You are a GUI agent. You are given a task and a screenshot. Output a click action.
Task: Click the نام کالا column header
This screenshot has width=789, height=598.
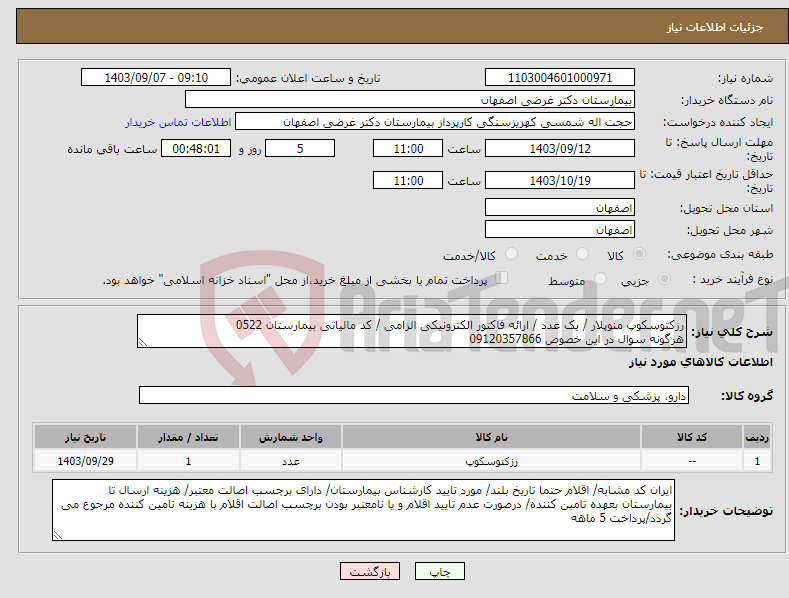491,437
